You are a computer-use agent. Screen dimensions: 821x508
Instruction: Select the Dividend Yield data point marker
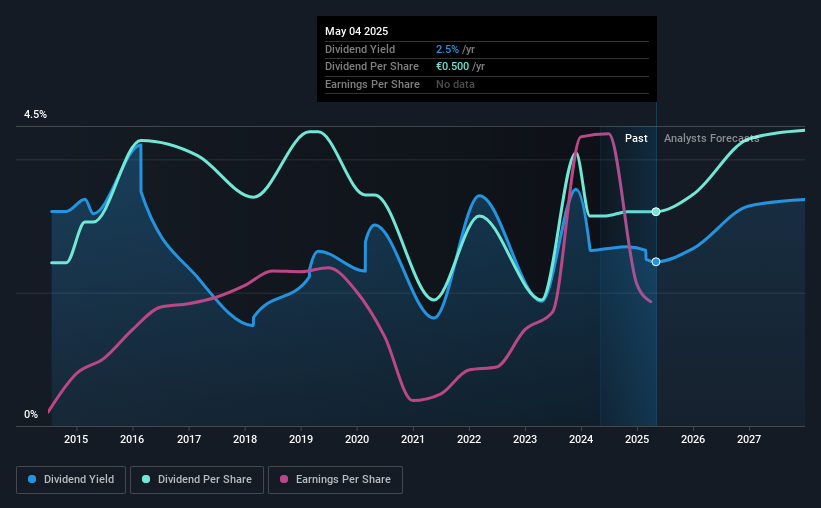click(x=656, y=262)
